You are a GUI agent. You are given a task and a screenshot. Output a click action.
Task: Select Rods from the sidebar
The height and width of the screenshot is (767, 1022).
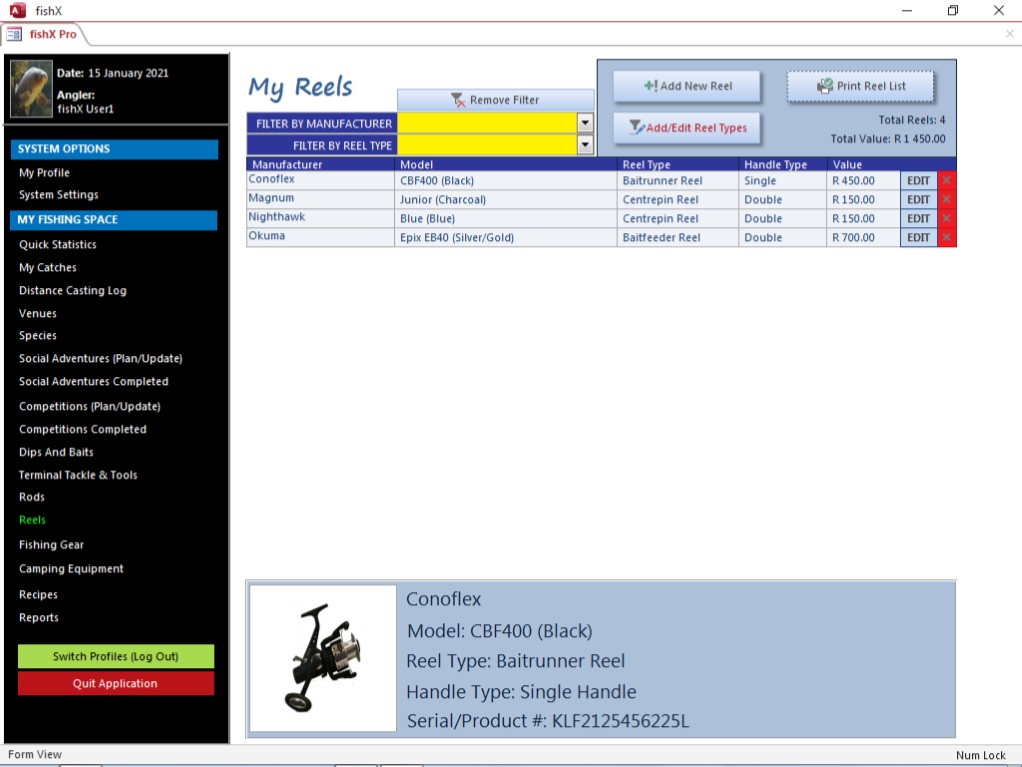point(32,497)
